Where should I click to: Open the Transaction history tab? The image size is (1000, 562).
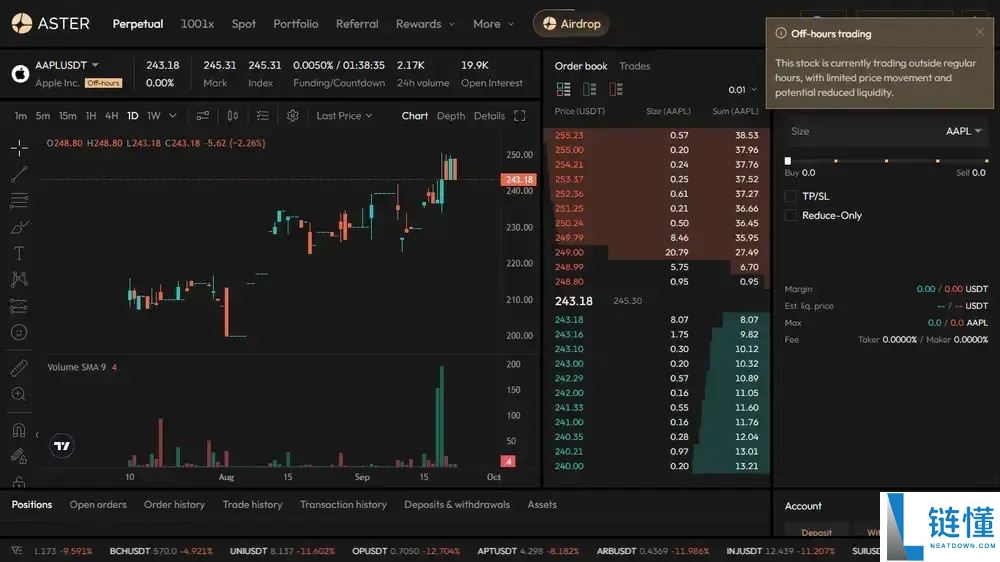[343, 505]
